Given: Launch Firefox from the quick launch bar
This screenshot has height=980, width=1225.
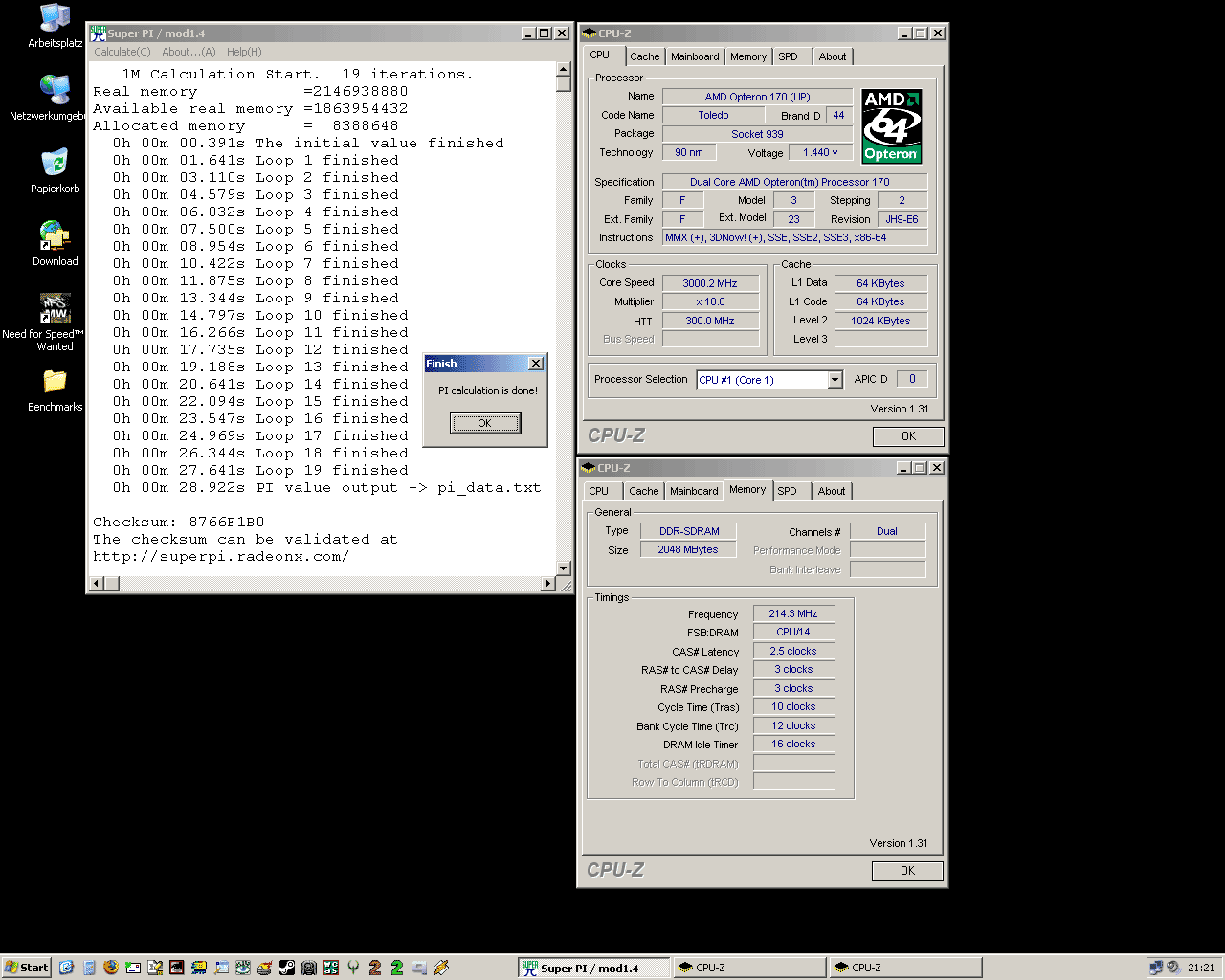Looking at the screenshot, I should [111, 968].
